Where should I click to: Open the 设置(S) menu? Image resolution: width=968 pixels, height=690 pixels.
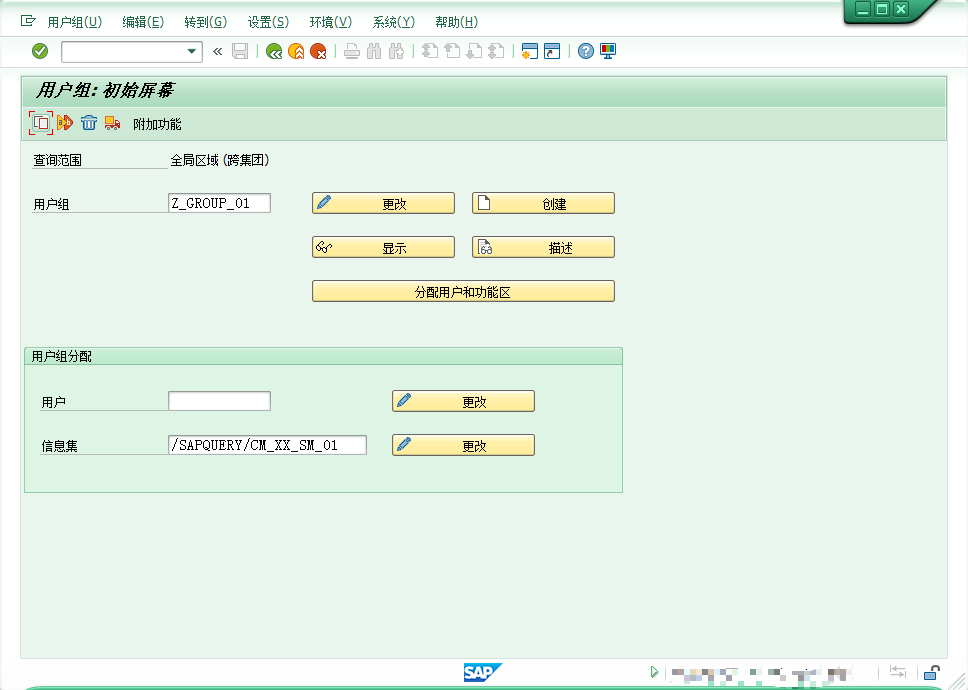tap(269, 22)
